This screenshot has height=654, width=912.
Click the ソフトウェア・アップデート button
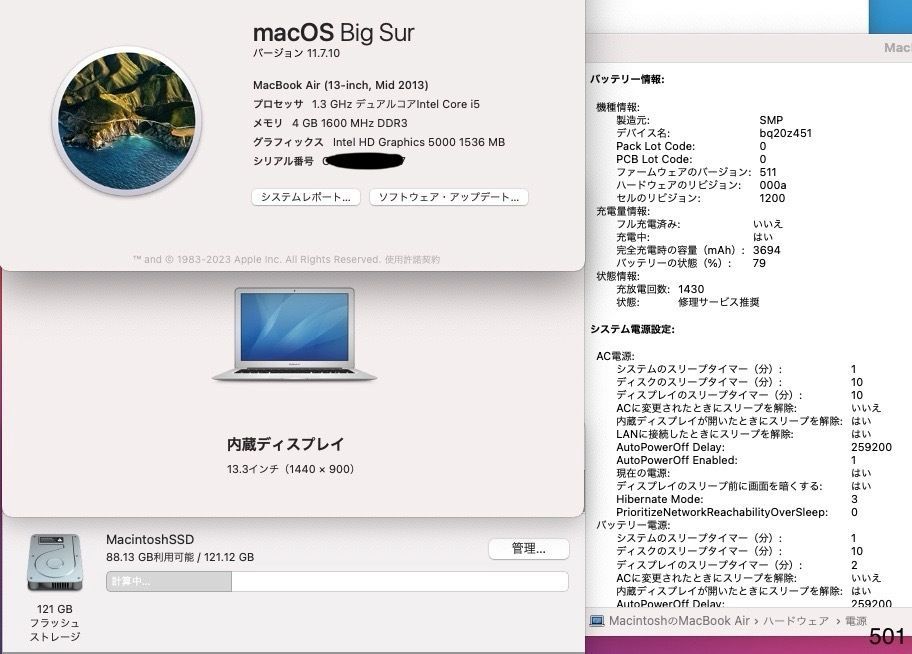point(448,197)
